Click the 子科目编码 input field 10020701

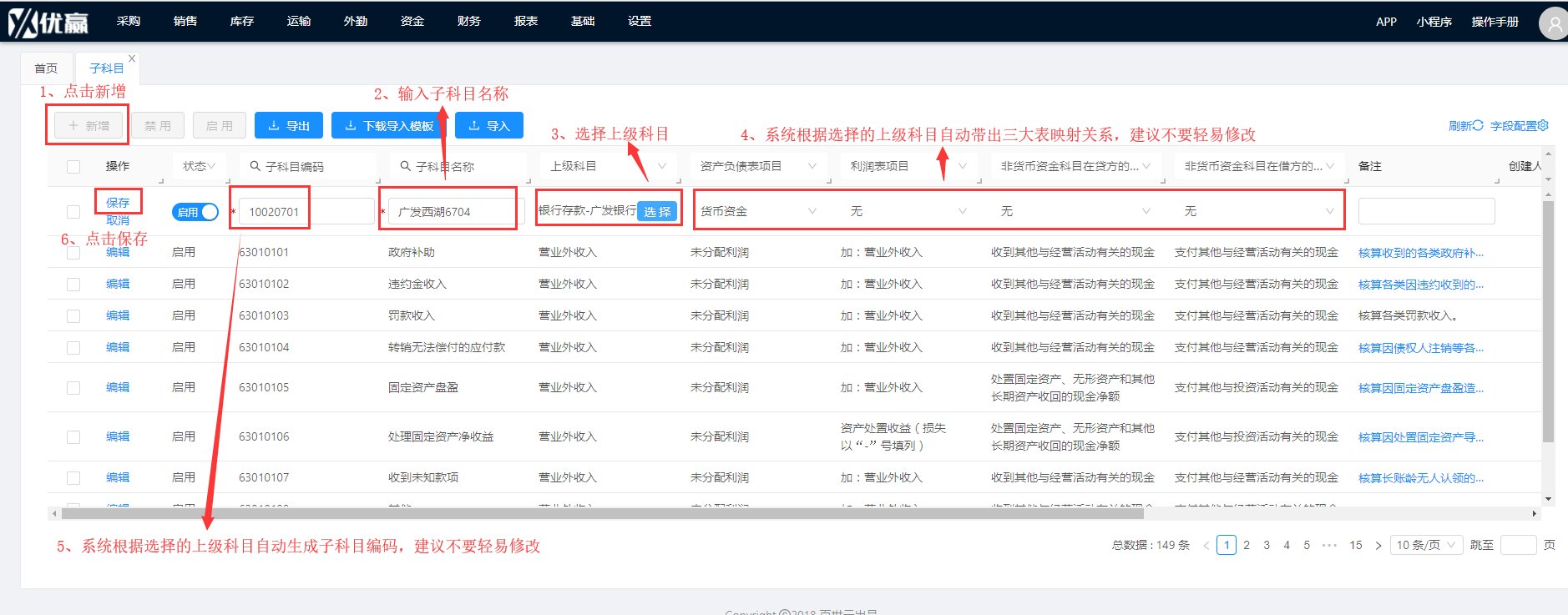[307, 212]
